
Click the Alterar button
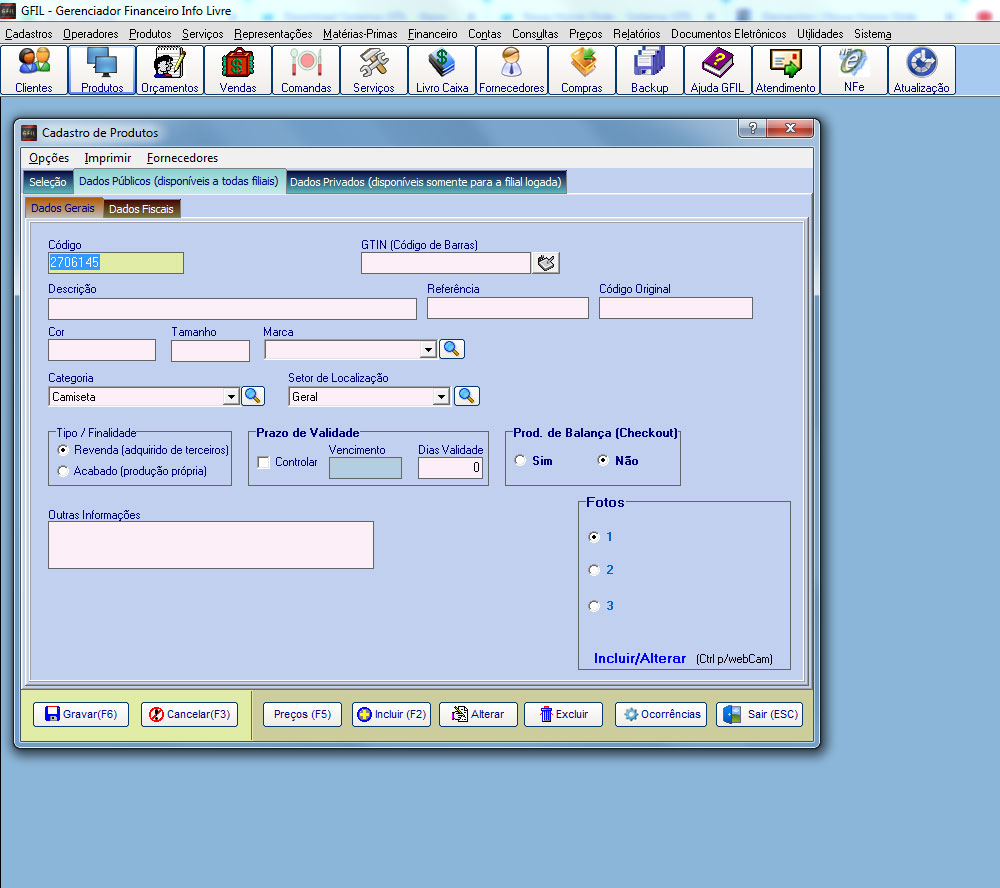[x=478, y=714]
